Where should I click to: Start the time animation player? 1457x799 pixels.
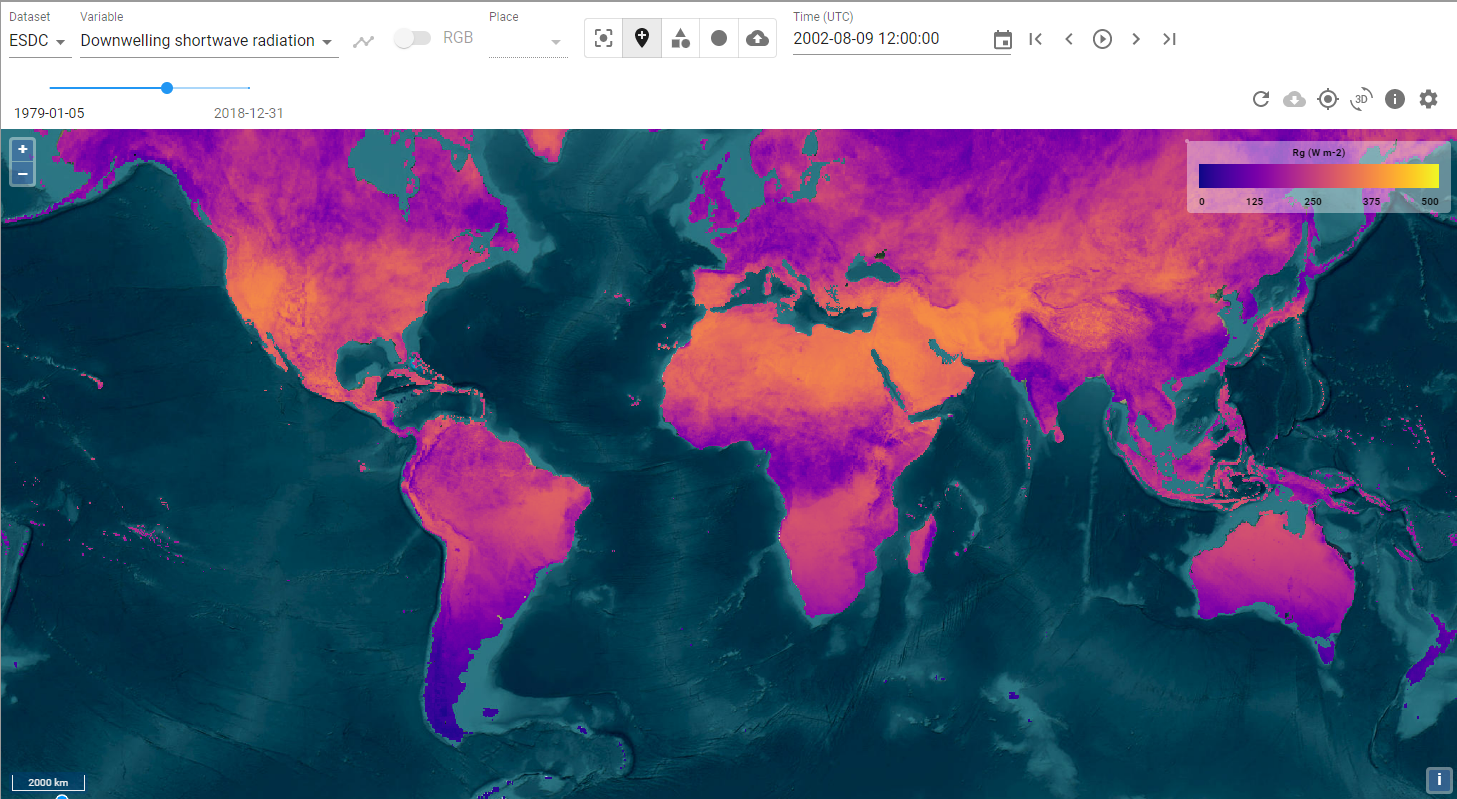(x=1102, y=39)
